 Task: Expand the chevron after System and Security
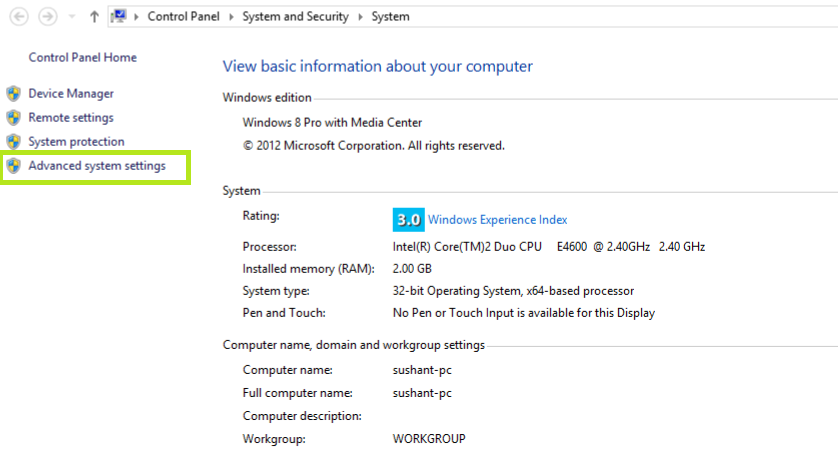coord(360,17)
